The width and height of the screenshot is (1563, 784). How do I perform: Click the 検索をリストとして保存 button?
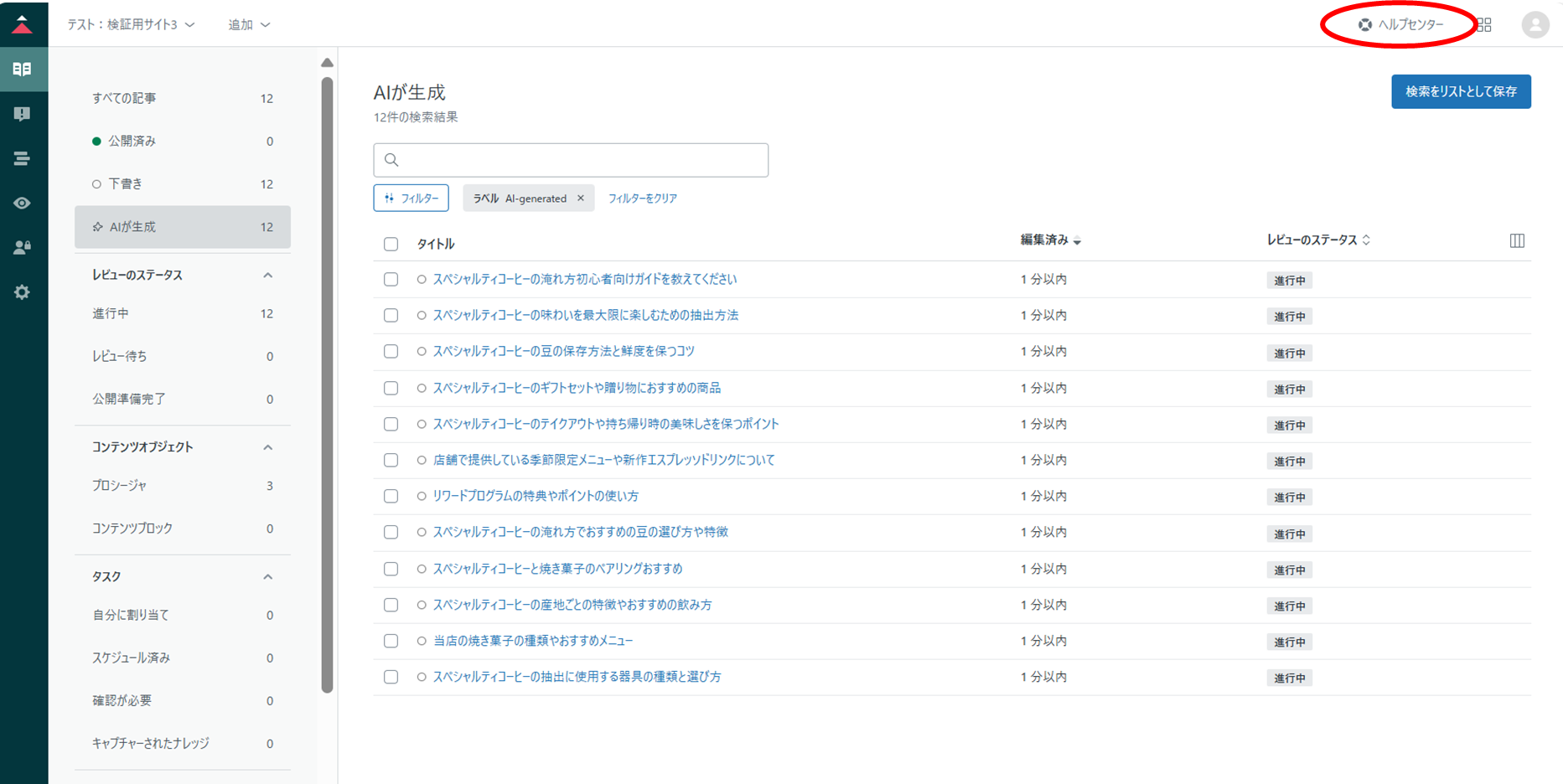1460,92
